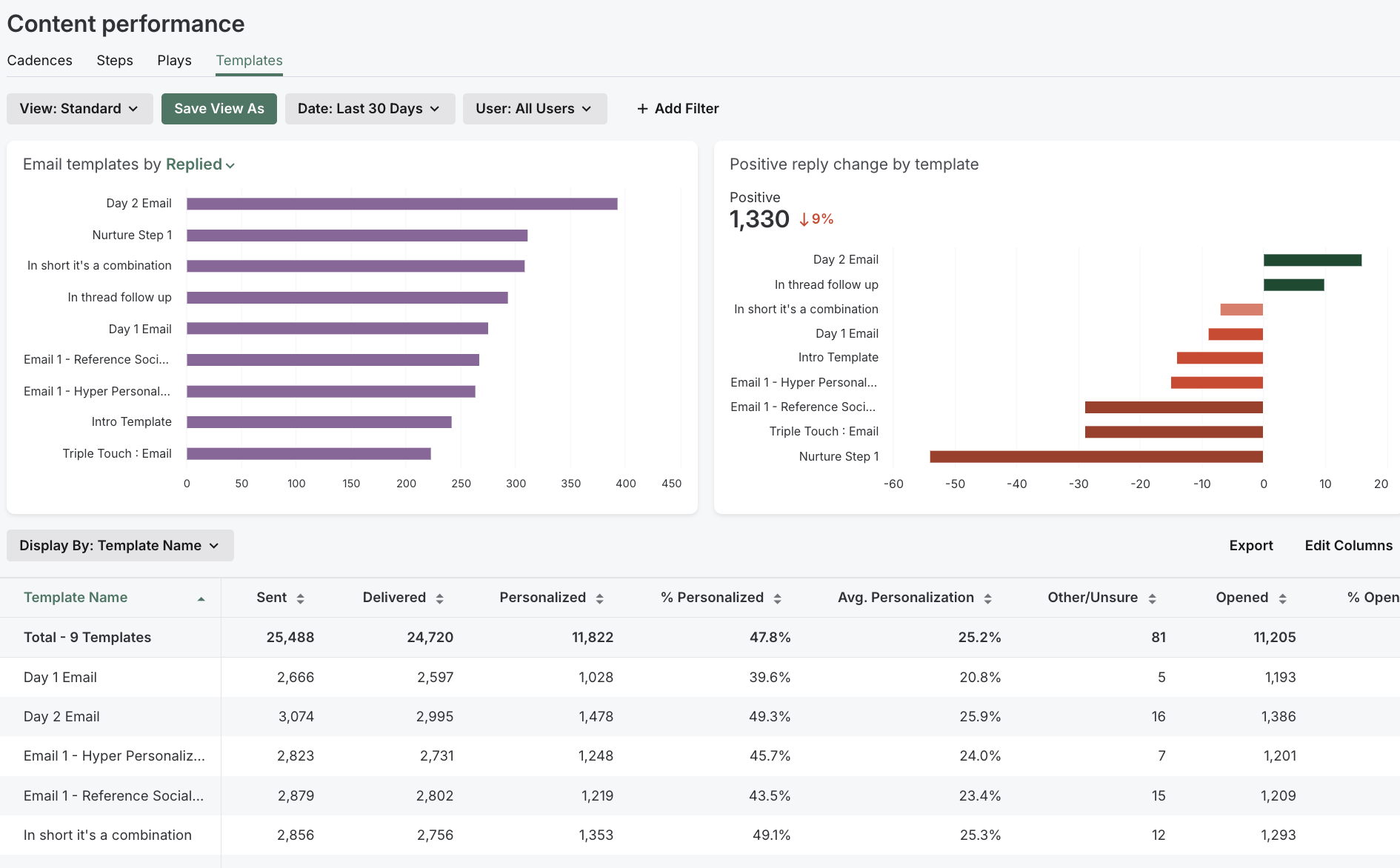
Task: Sort the table by the Opened column
Action: [x=1283, y=597]
